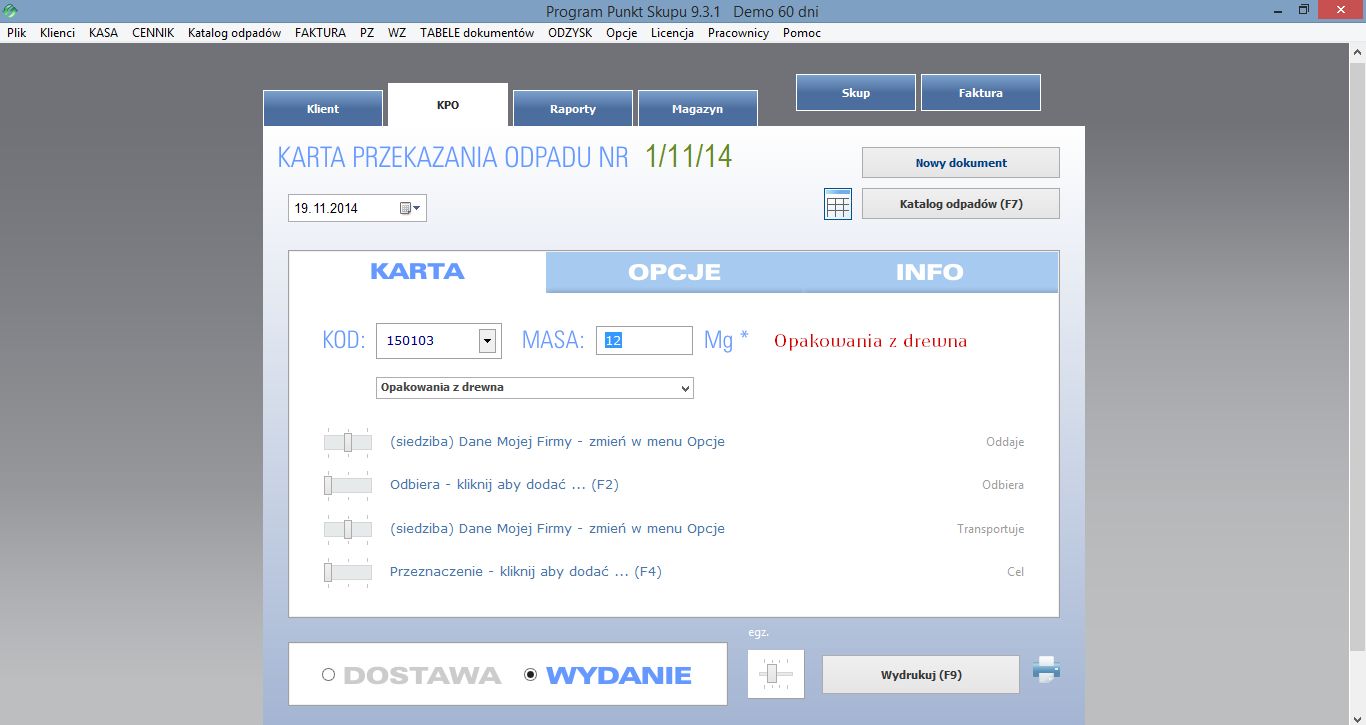
Task: Click the red Opakowania z drewna label
Action: [x=871, y=341]
